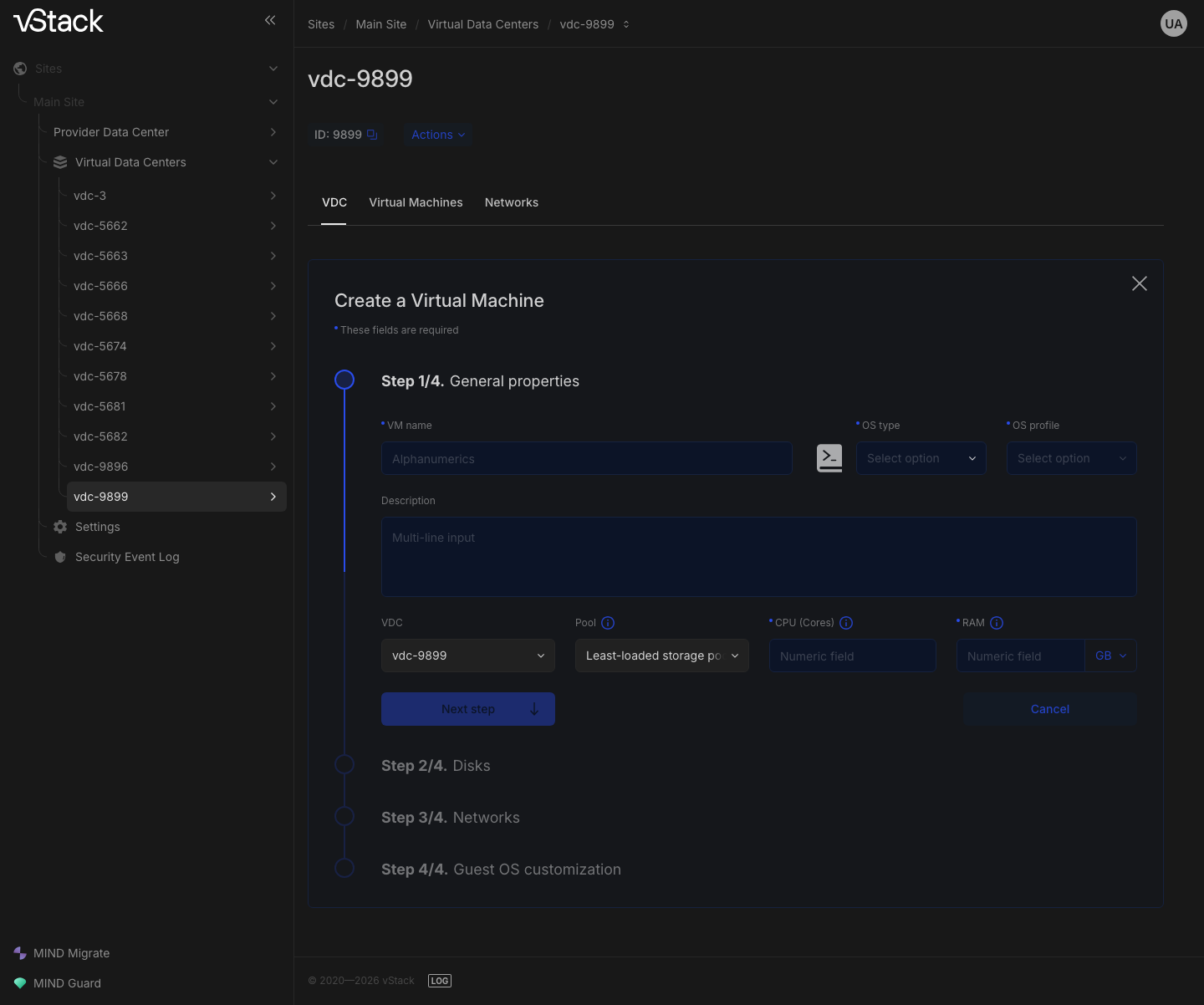The width and height of the screenshot is (1204, 1005).
Task: Go to Main Site breadcrumb
Action: (381, 24)
